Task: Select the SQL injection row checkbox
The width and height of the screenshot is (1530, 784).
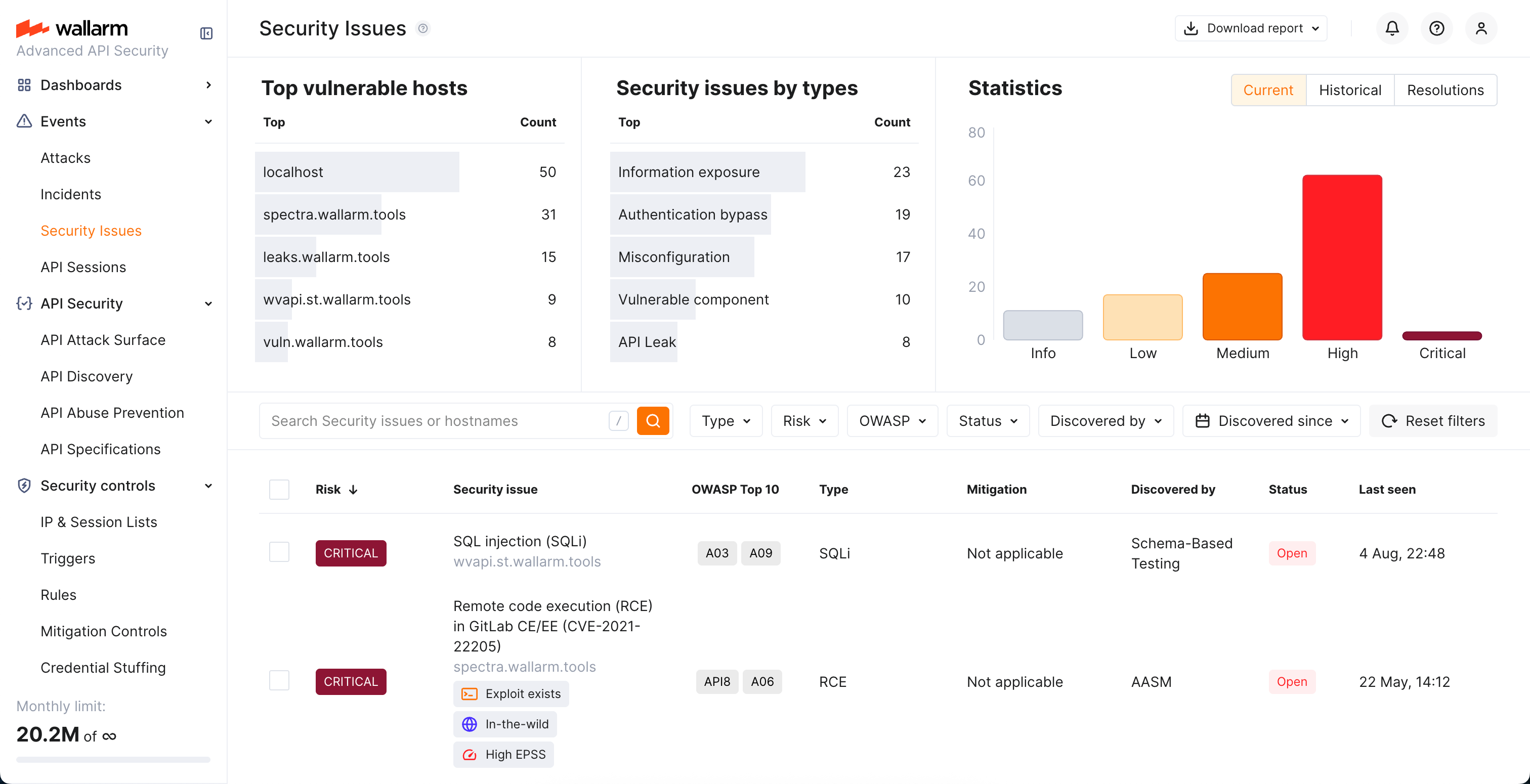Action: [x=279, y=552]
